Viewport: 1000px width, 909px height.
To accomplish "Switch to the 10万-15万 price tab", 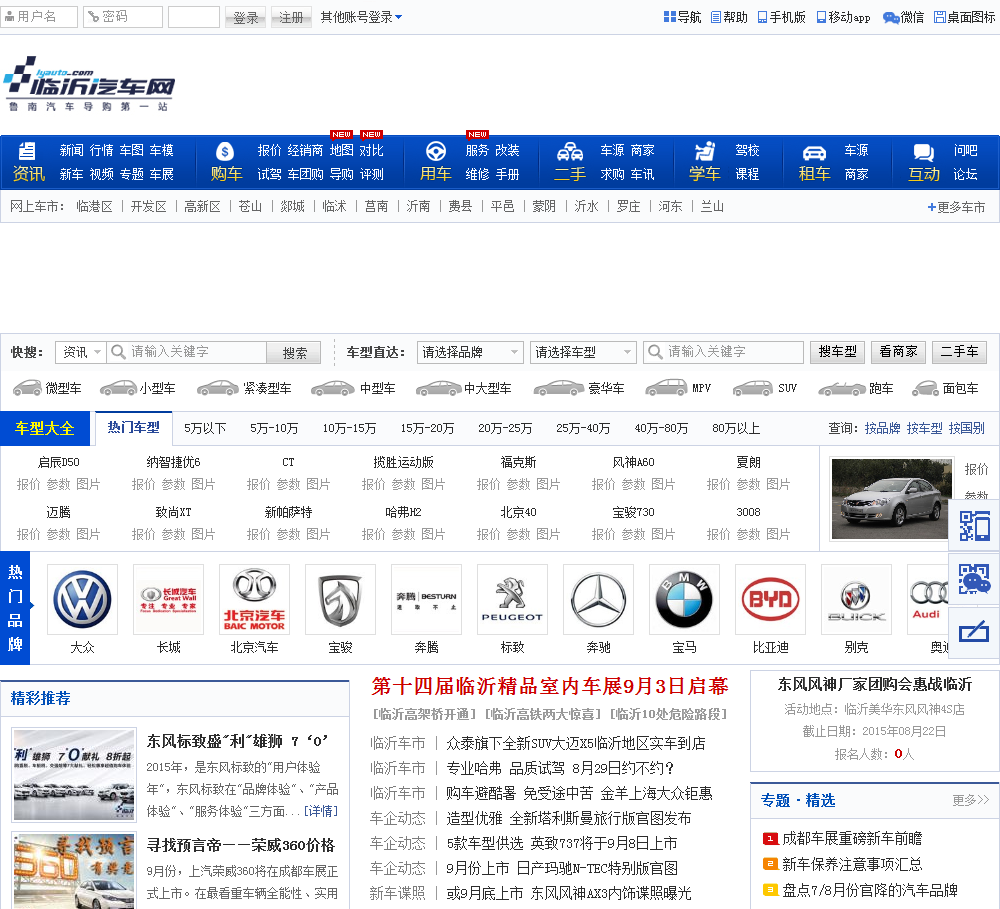I will point(349,429).
